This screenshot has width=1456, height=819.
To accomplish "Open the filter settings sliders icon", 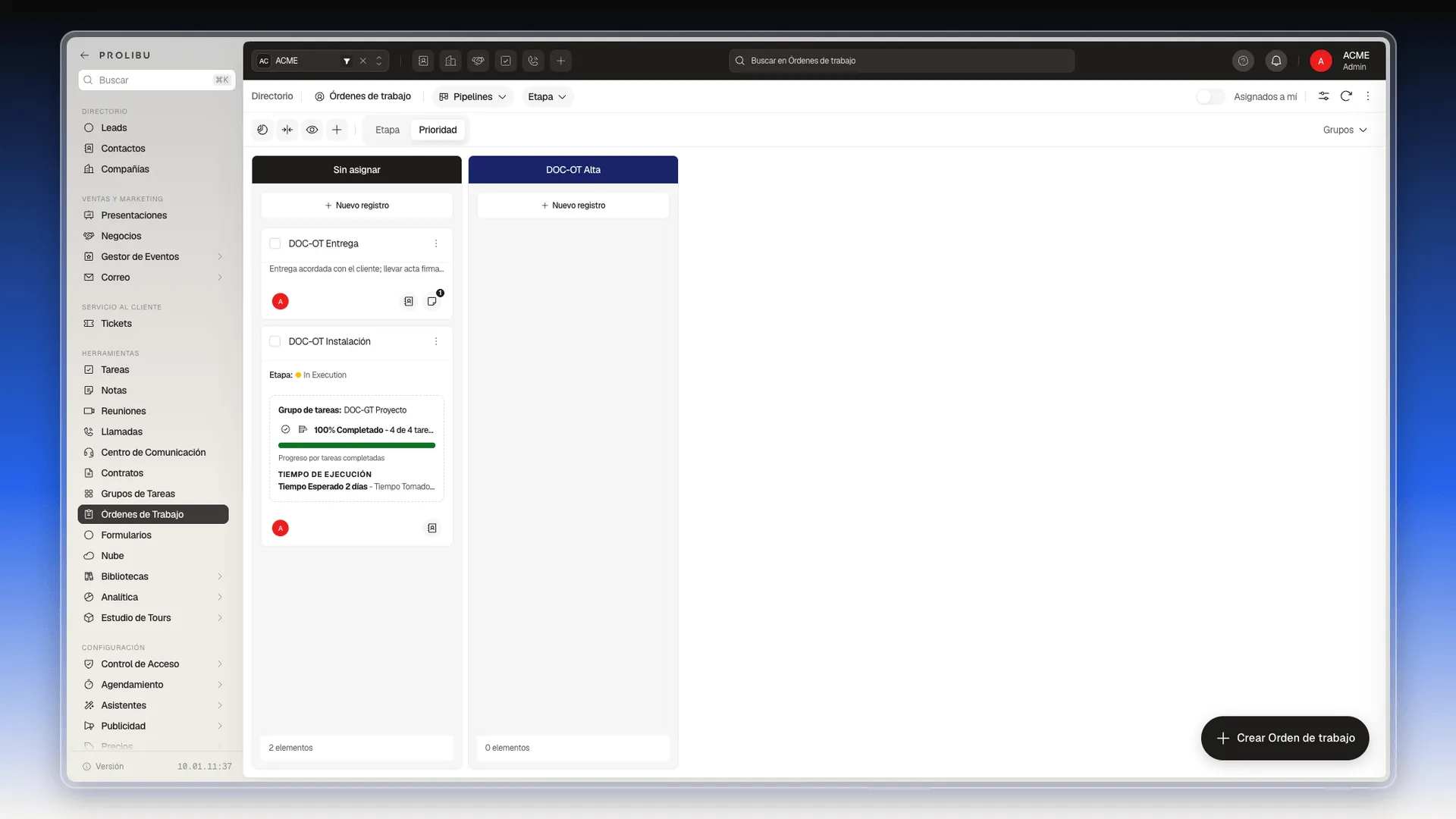I will click(1323, 96).
